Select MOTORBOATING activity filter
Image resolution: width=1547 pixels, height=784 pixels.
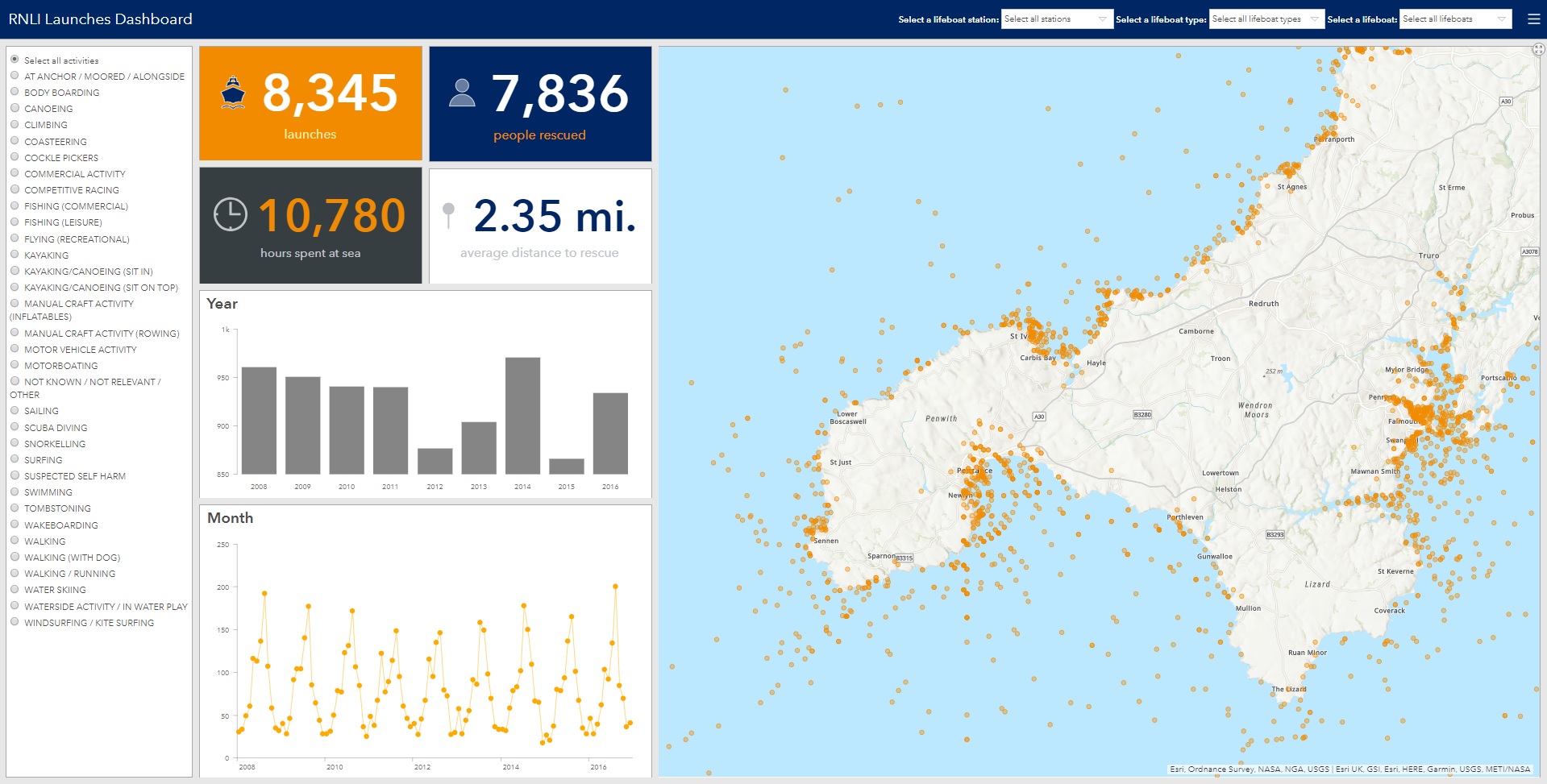15,365
